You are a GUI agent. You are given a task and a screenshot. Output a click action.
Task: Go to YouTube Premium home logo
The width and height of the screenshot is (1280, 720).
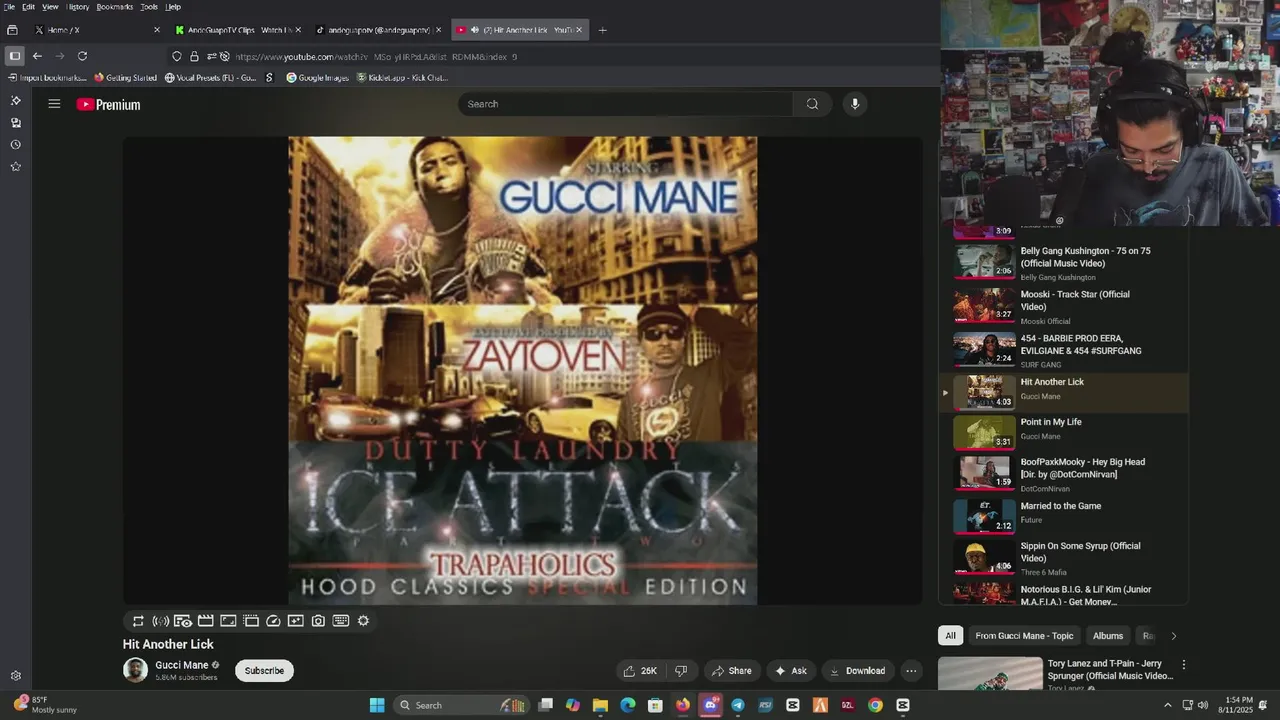108,104
